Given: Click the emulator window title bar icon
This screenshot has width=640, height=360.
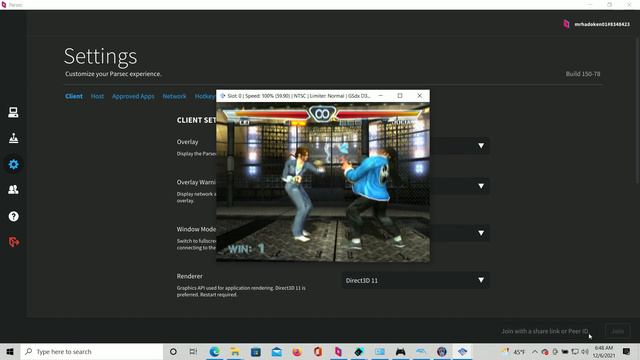Looking at the screenshot, I should pyautogui.click(x=222, y=96).
